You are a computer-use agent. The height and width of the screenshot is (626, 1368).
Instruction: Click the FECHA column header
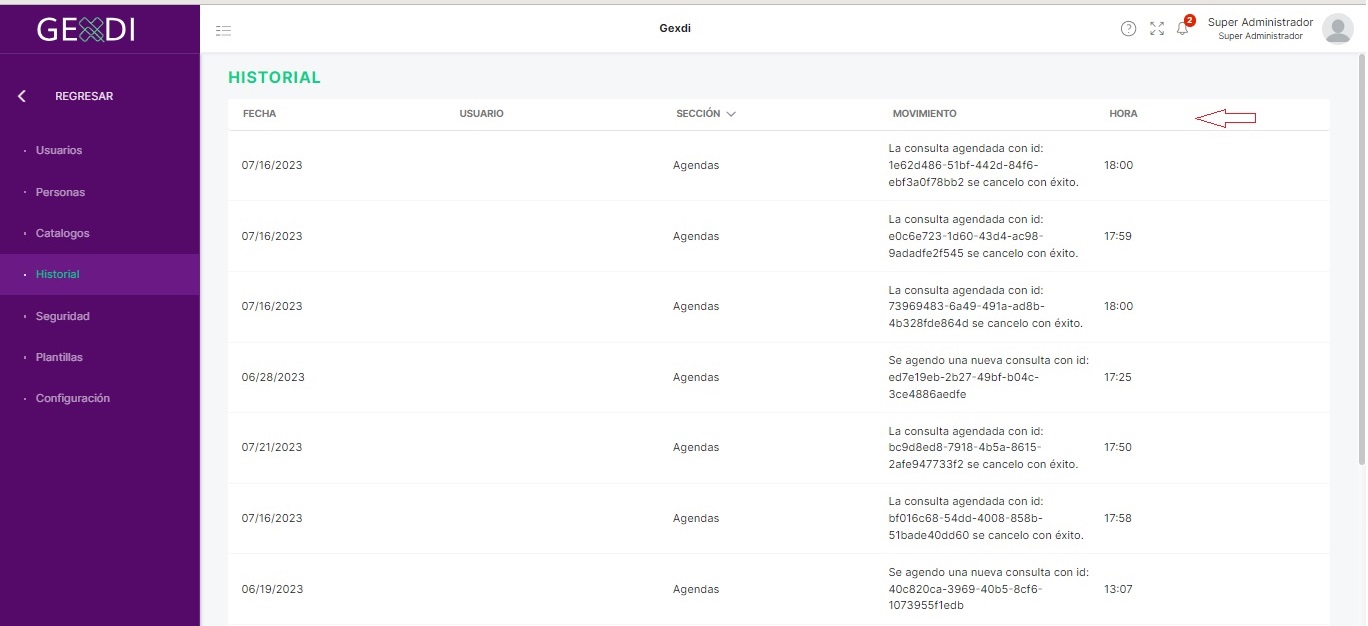(259, 114)
